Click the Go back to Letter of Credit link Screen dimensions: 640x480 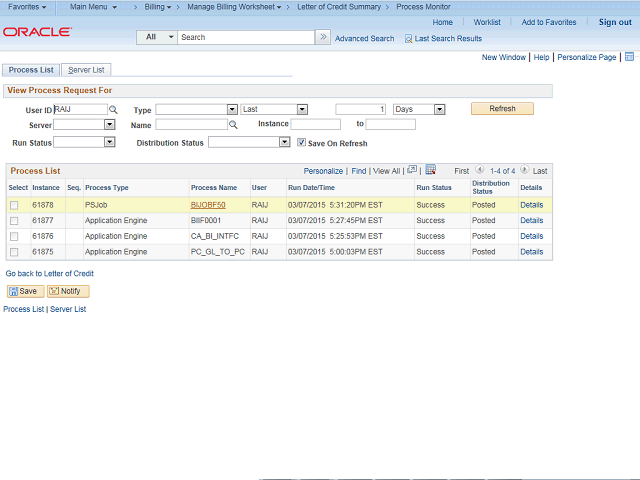50,273
